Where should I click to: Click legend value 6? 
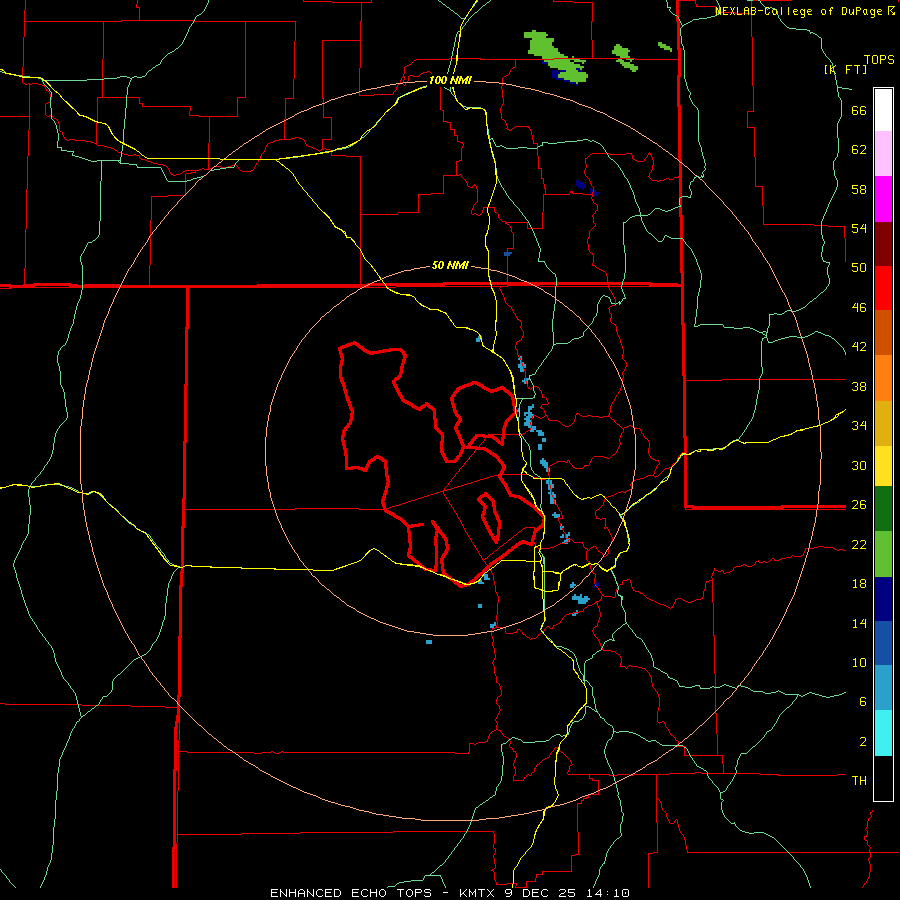coord(862,702)
